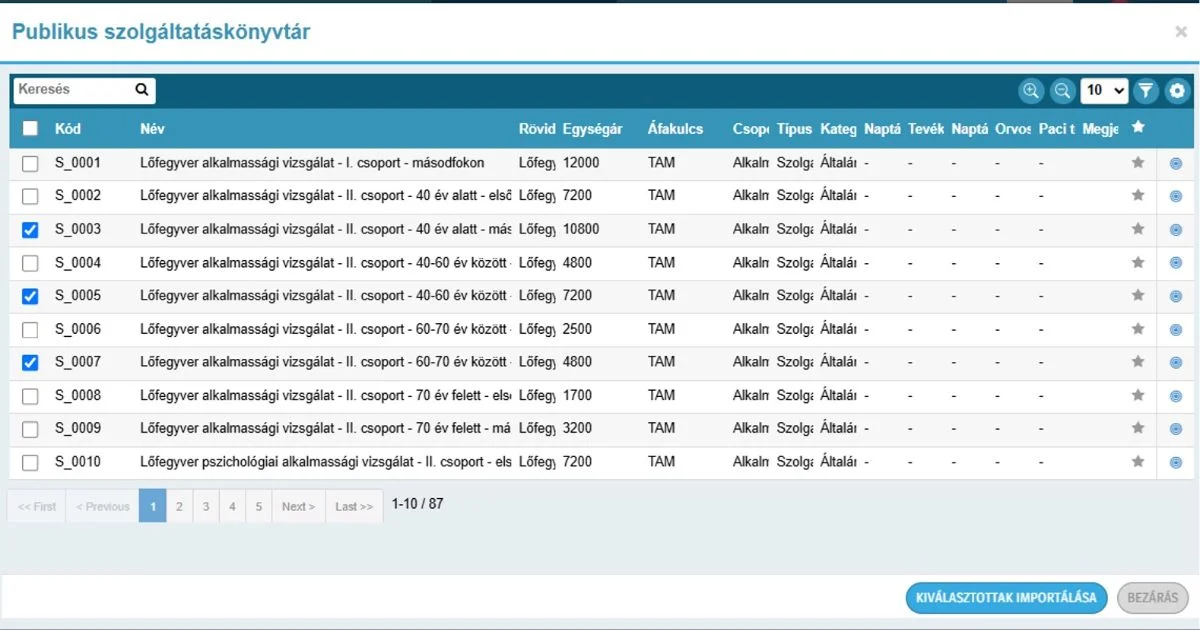The image size is (1200, 630).
Task: Check the box for row S_0002
Action: pyautogui.click(x=30, y=196)
